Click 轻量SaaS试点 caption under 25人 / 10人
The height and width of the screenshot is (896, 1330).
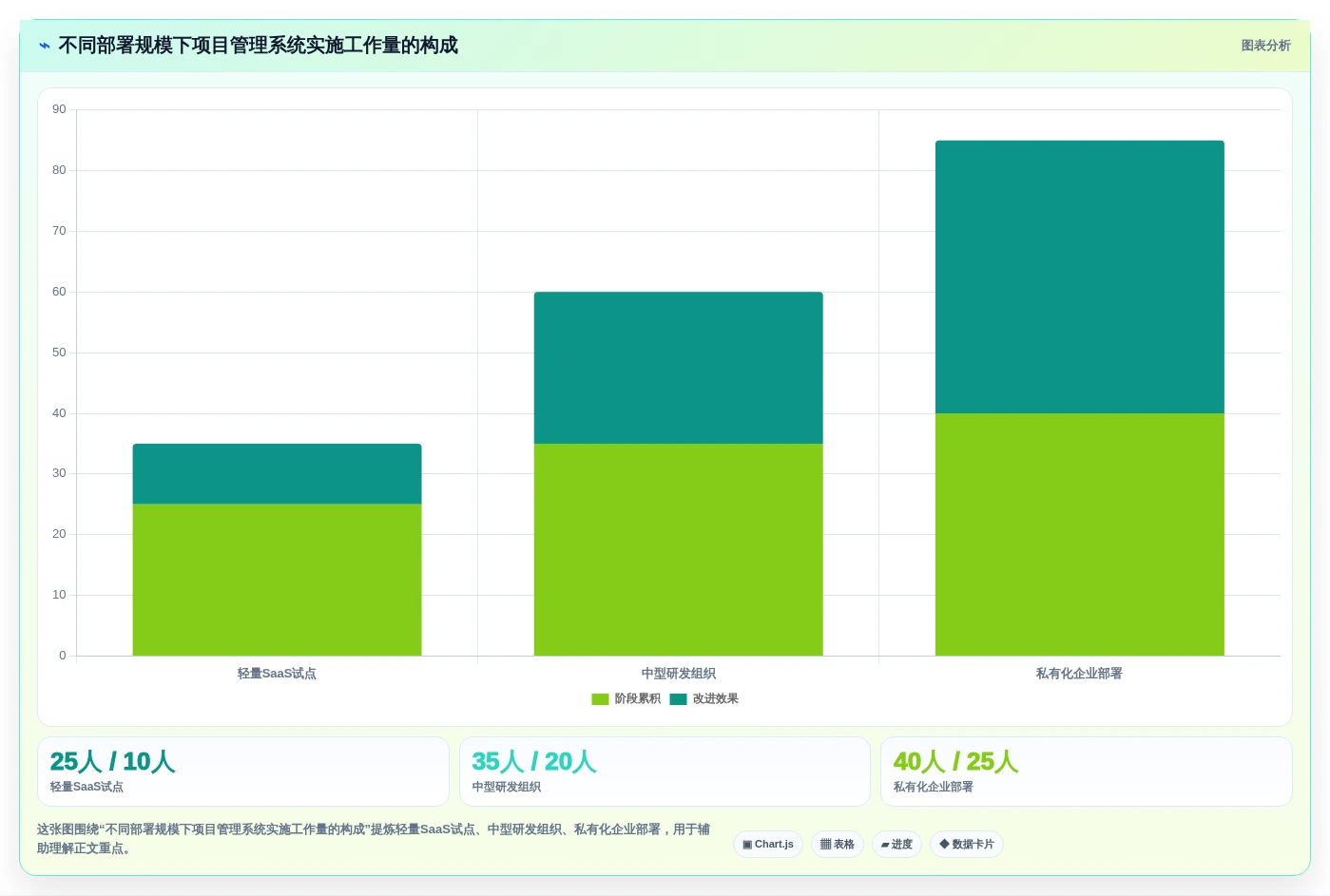click(87, 788)
